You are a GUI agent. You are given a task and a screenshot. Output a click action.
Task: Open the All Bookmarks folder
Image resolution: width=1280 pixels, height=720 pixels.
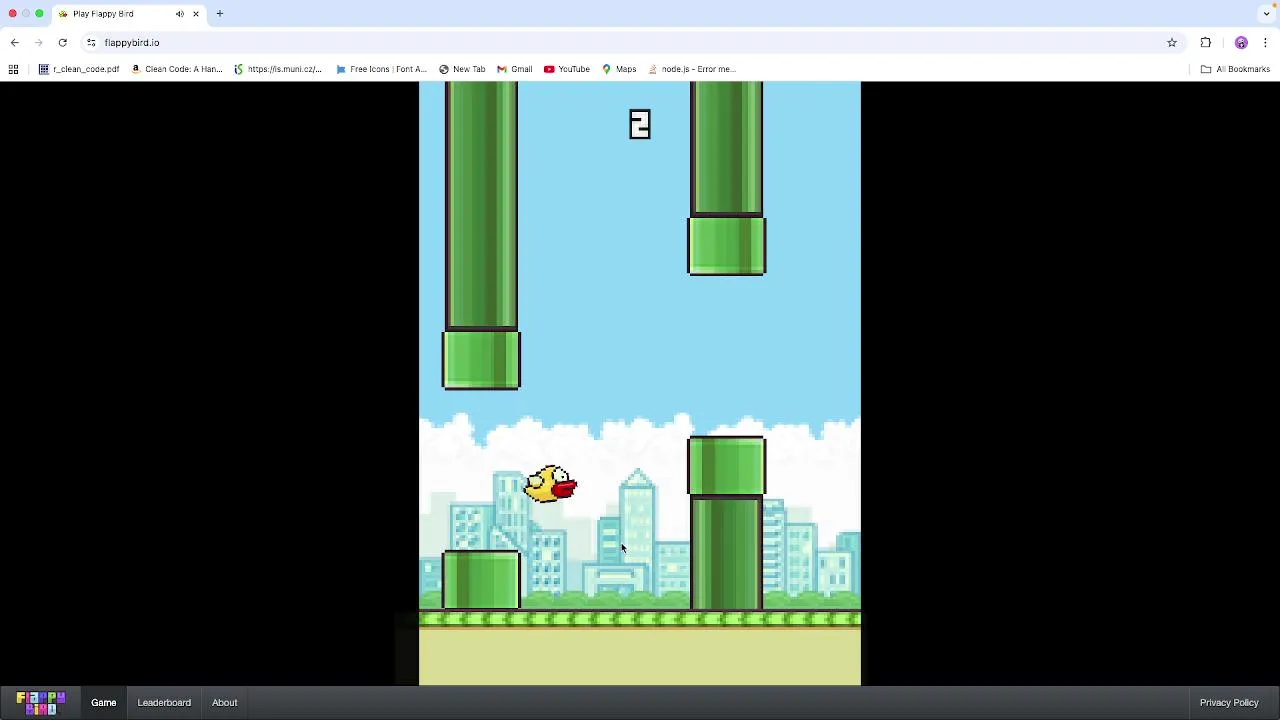[x=1235, y=69]
